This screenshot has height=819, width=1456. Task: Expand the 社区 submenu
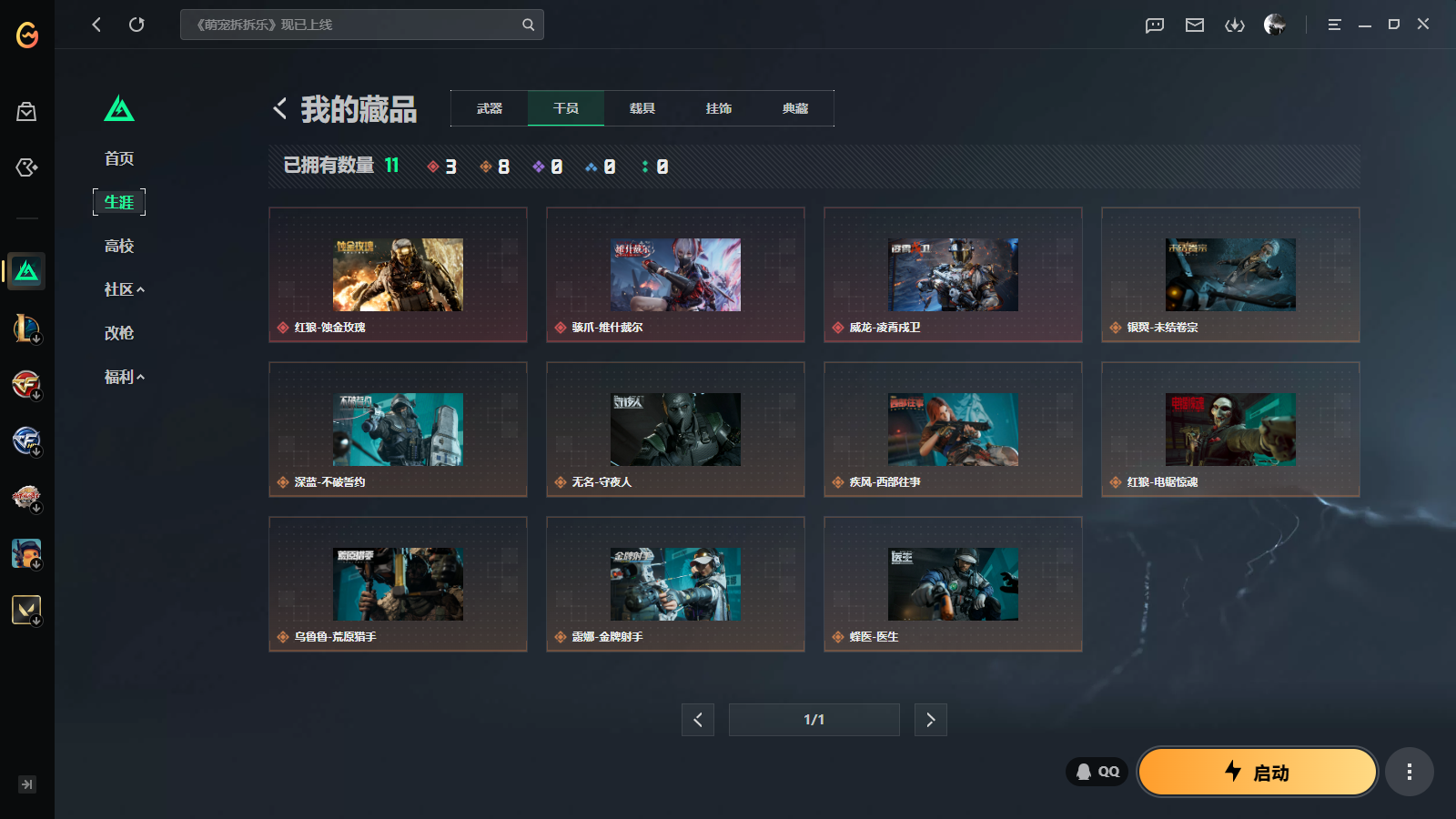(x=125, y=289)
